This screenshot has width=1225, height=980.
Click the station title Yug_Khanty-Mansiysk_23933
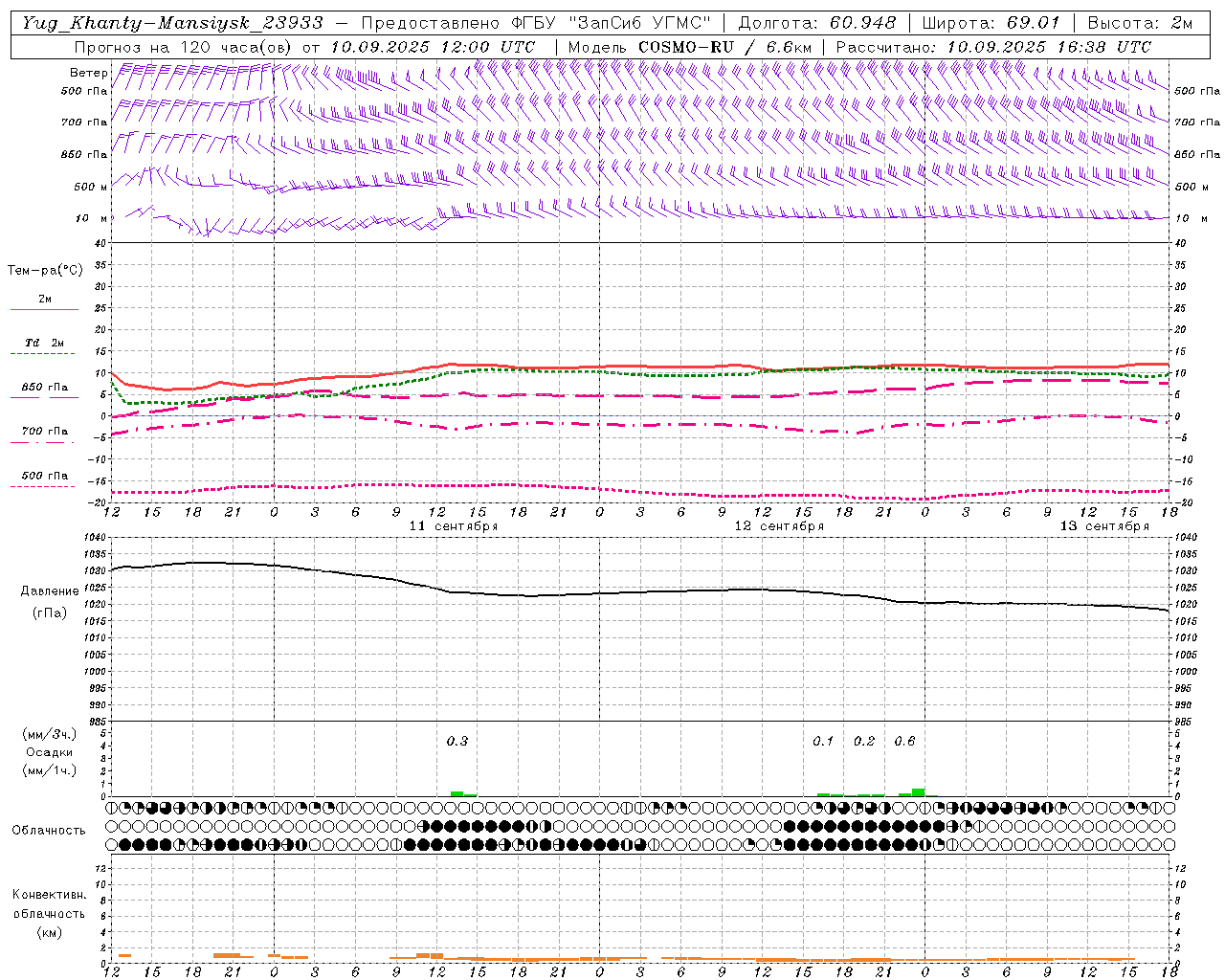coord(172,22)
